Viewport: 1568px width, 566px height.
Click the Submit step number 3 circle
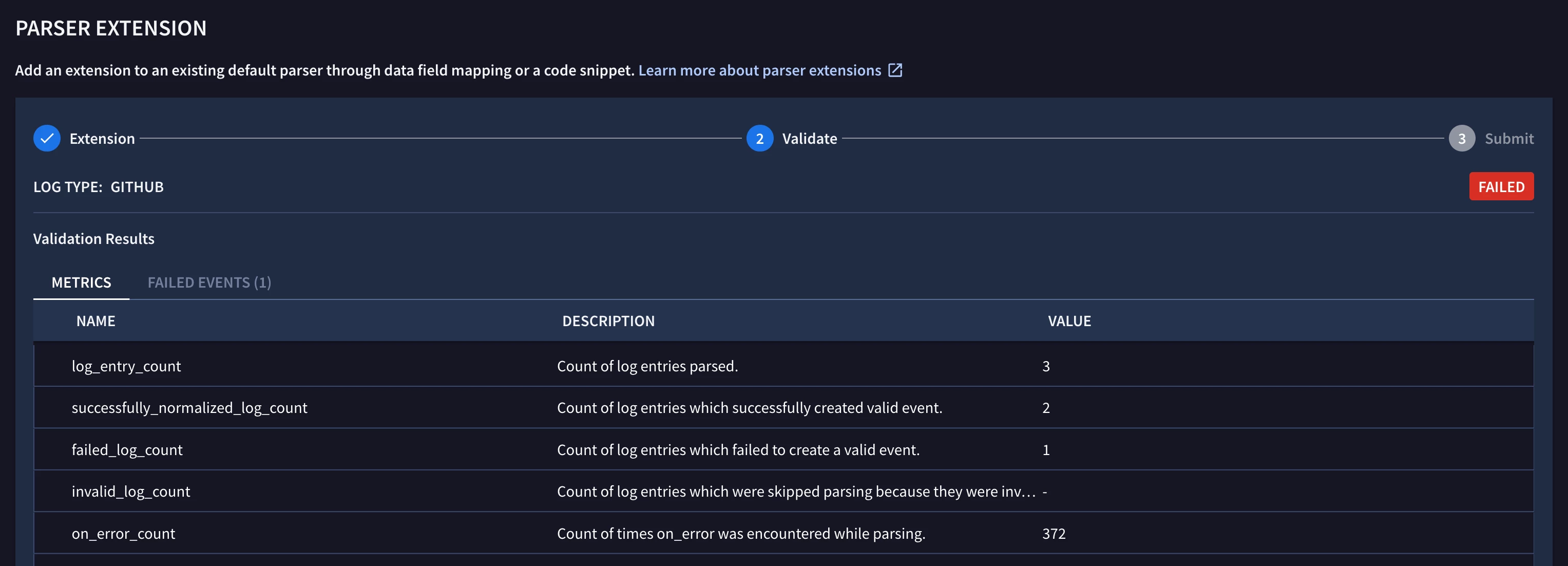pyautogui.click(x=1461, y=138)
